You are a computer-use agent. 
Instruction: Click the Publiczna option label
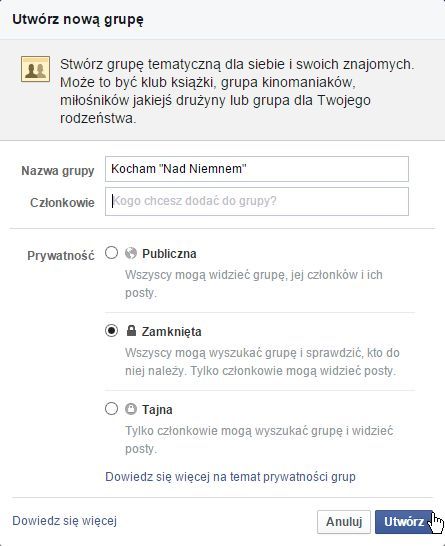pyautogui.click(x=169, y=254)
